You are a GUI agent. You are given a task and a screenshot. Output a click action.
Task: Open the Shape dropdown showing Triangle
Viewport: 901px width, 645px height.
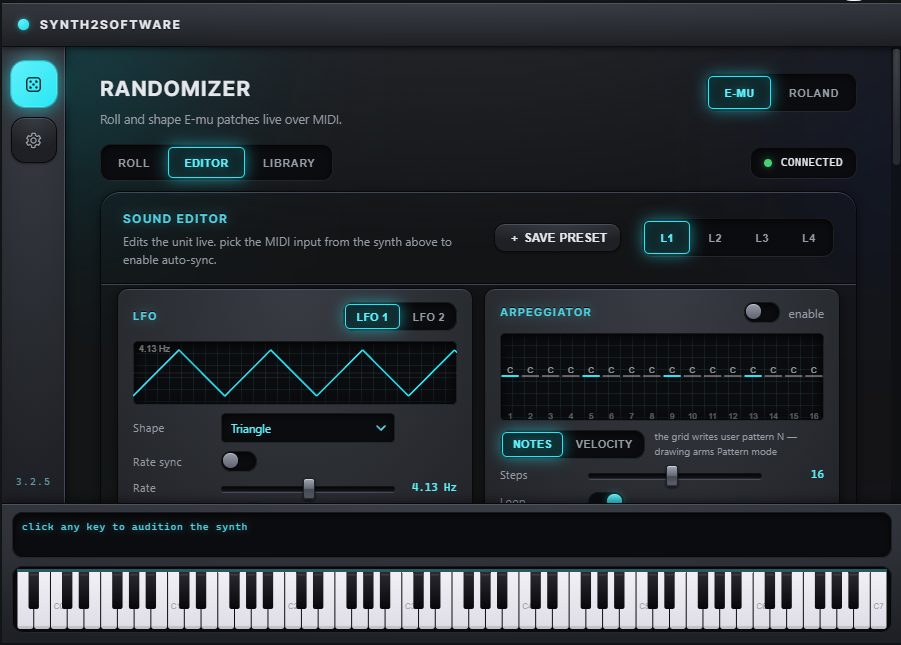pos(308,428)
